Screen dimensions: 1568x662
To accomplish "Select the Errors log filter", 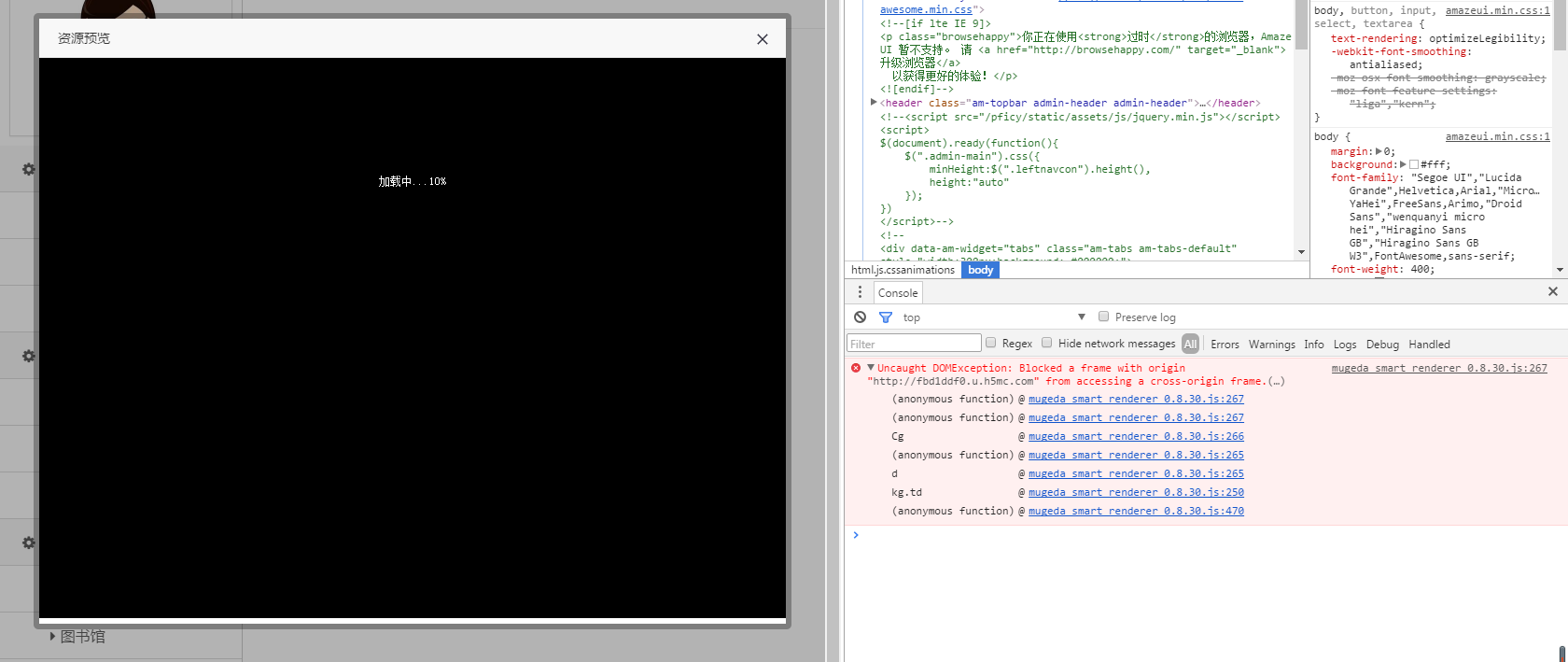I will coord(1225,345).
